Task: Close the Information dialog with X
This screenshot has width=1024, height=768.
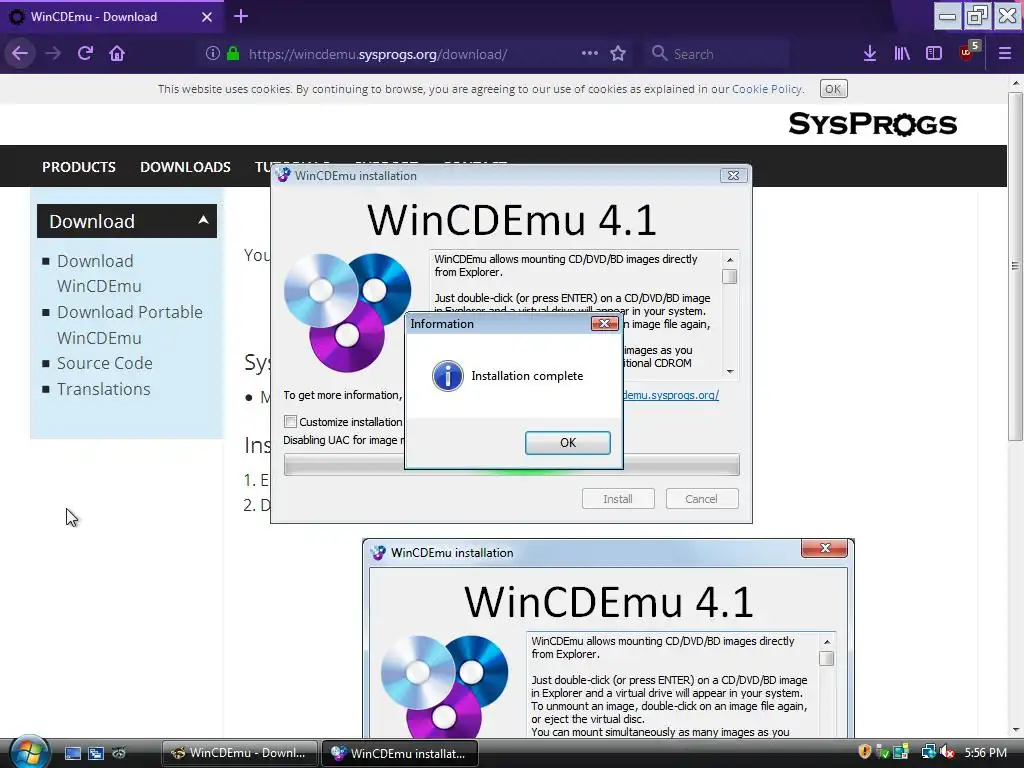Action: point(604,323)
